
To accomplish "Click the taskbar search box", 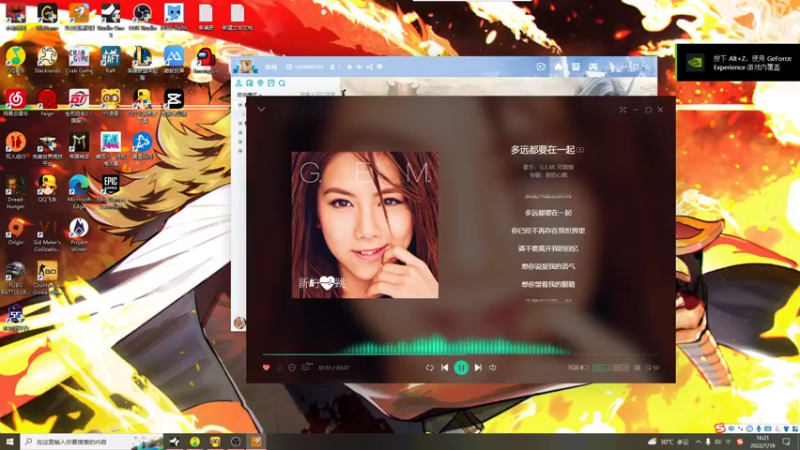I will point(92,442).
